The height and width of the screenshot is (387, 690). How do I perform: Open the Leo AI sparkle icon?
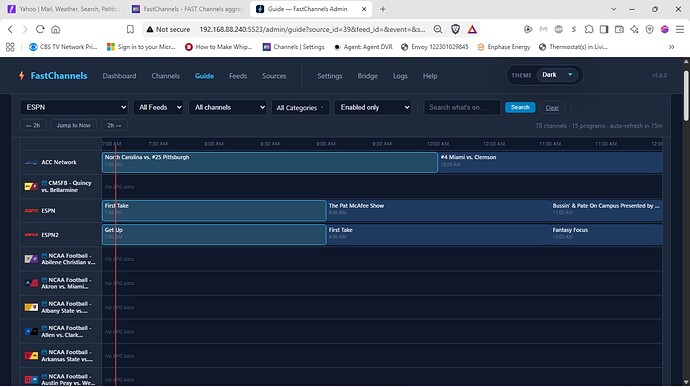634,29
